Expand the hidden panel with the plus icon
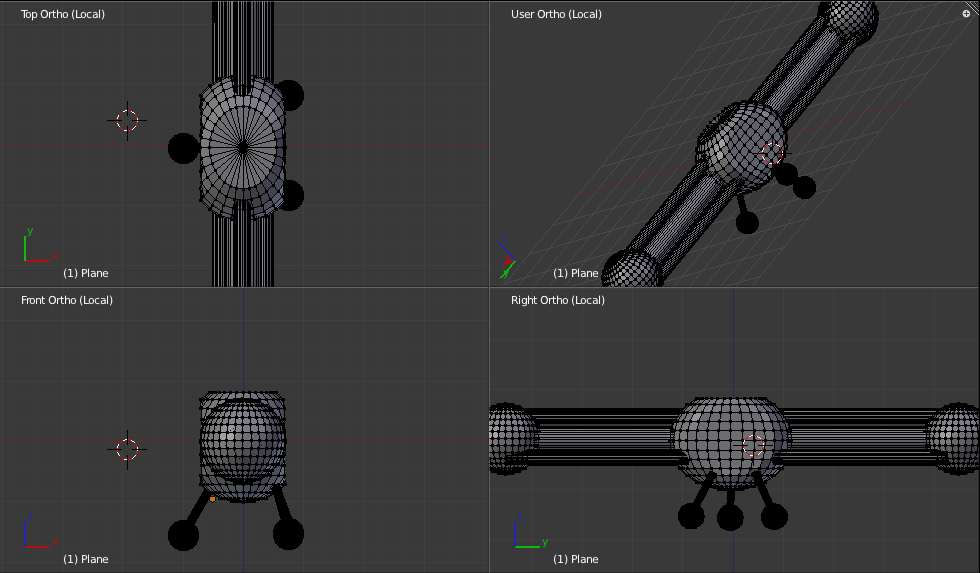Viewport: 980px width, 573px height. 966,13
